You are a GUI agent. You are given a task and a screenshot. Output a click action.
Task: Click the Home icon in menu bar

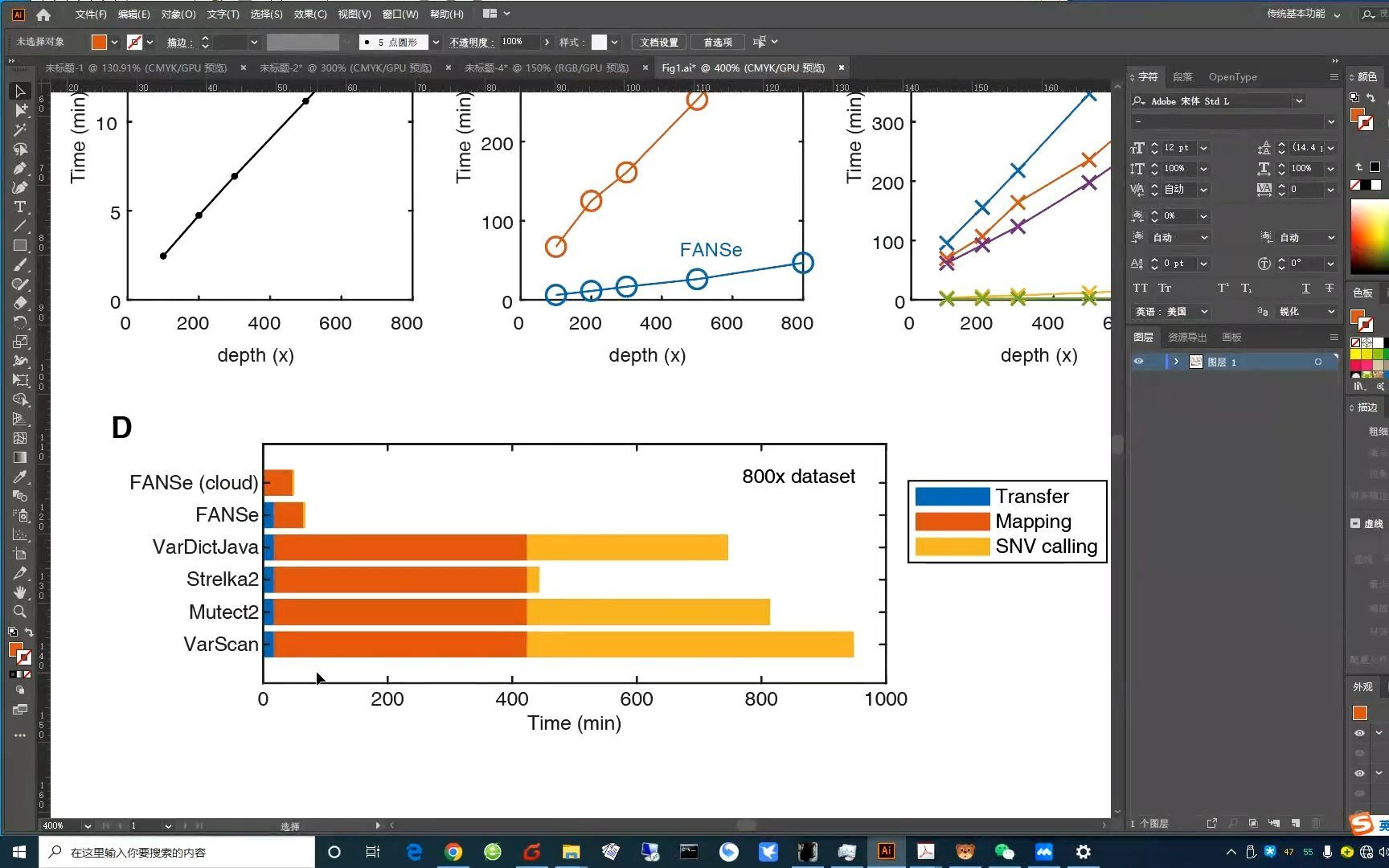coord(43,14)
